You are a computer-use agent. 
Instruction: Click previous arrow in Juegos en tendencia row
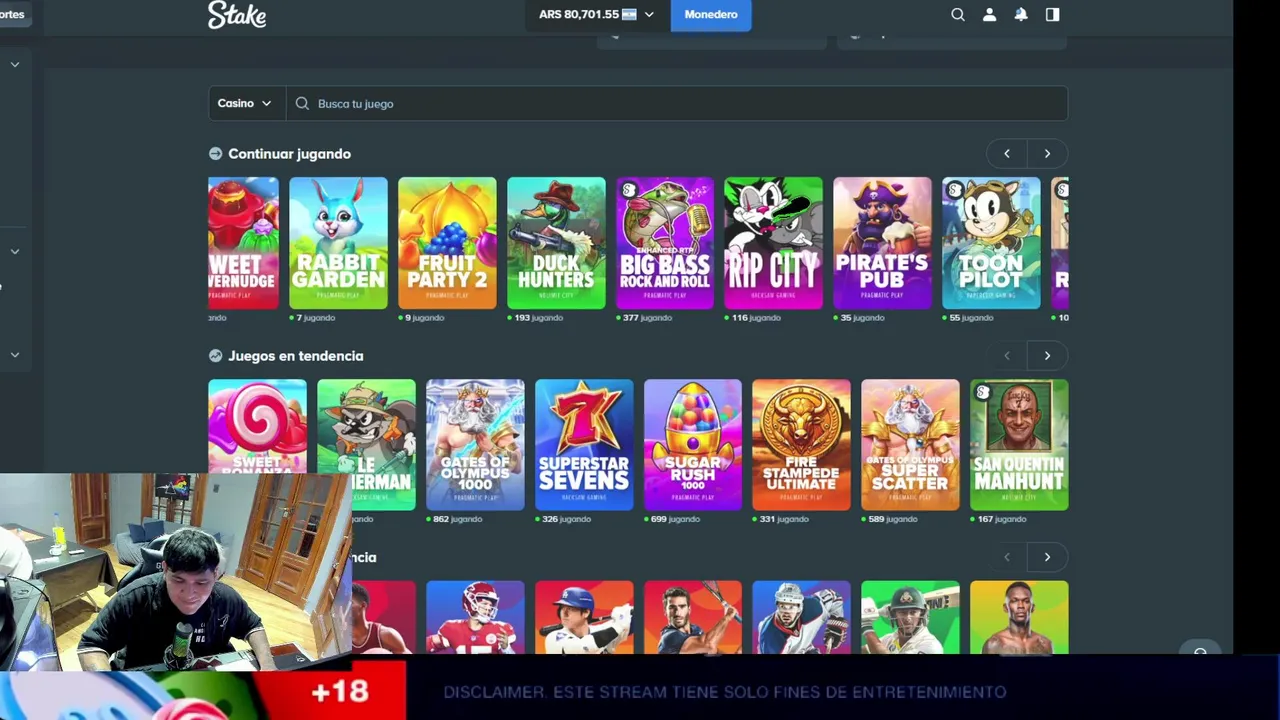pyautogui.click(x=1007, y=356)
